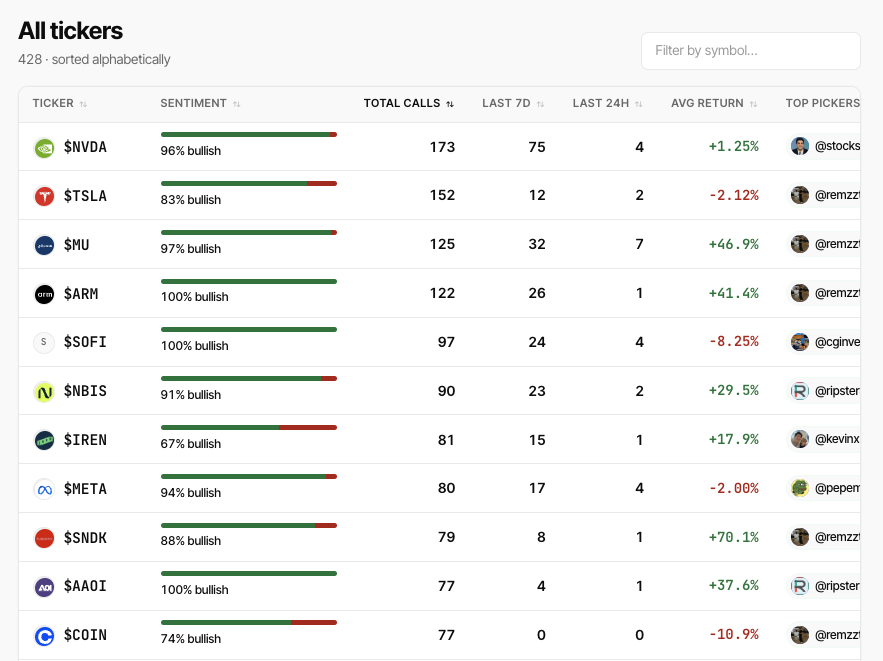
Task: Click the placeholder S icon for $SOFI
Action: click(44, 342)
